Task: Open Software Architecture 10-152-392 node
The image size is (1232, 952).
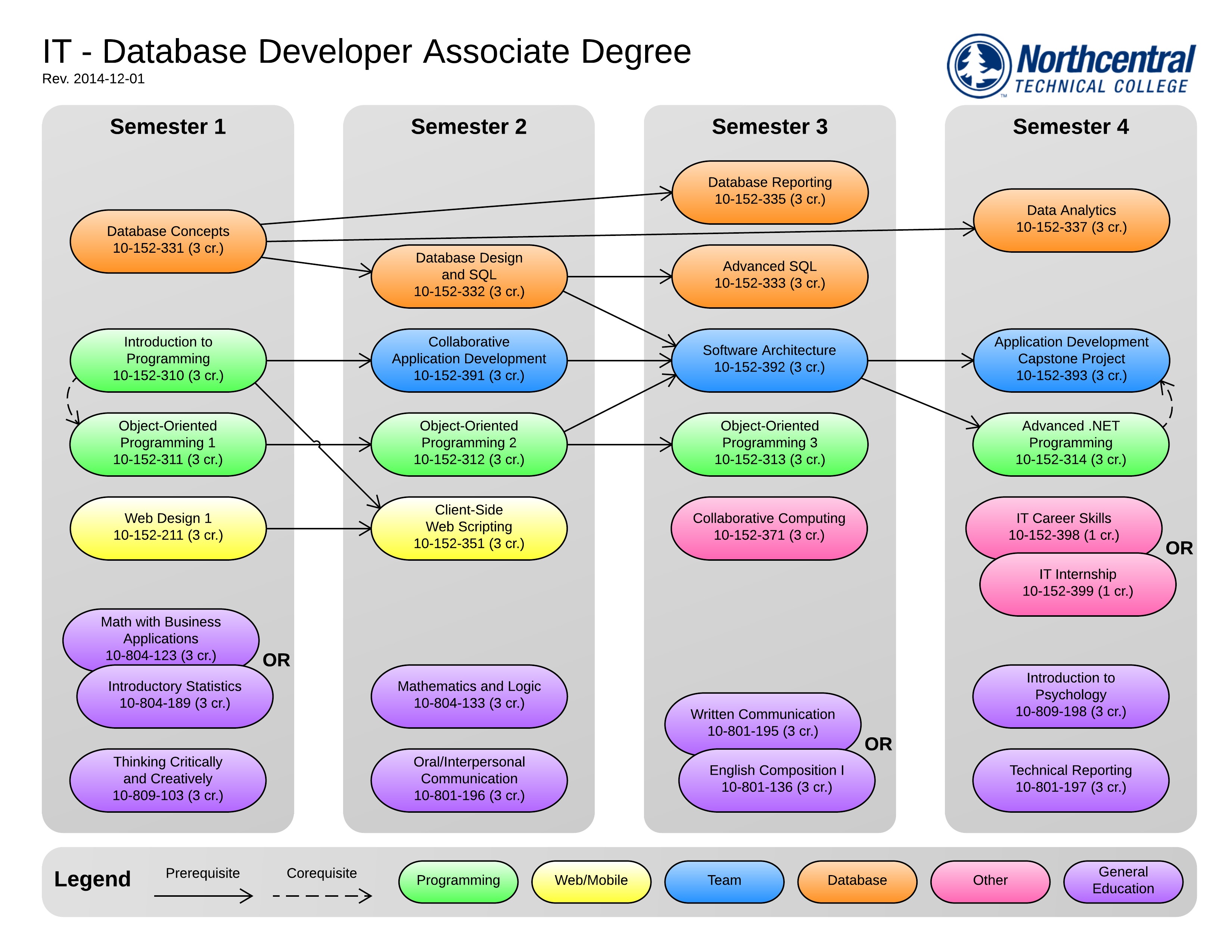Action: [769, 359]
